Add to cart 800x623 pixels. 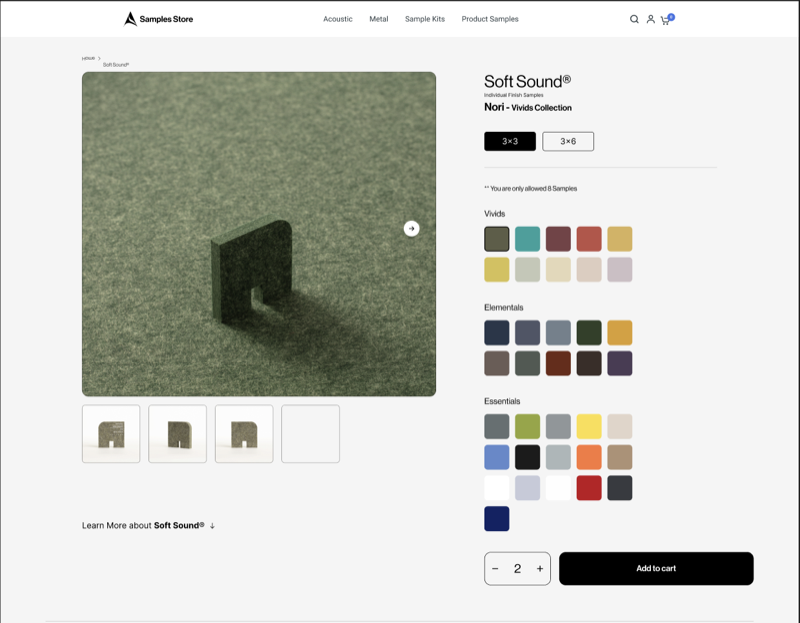(656, 568)
